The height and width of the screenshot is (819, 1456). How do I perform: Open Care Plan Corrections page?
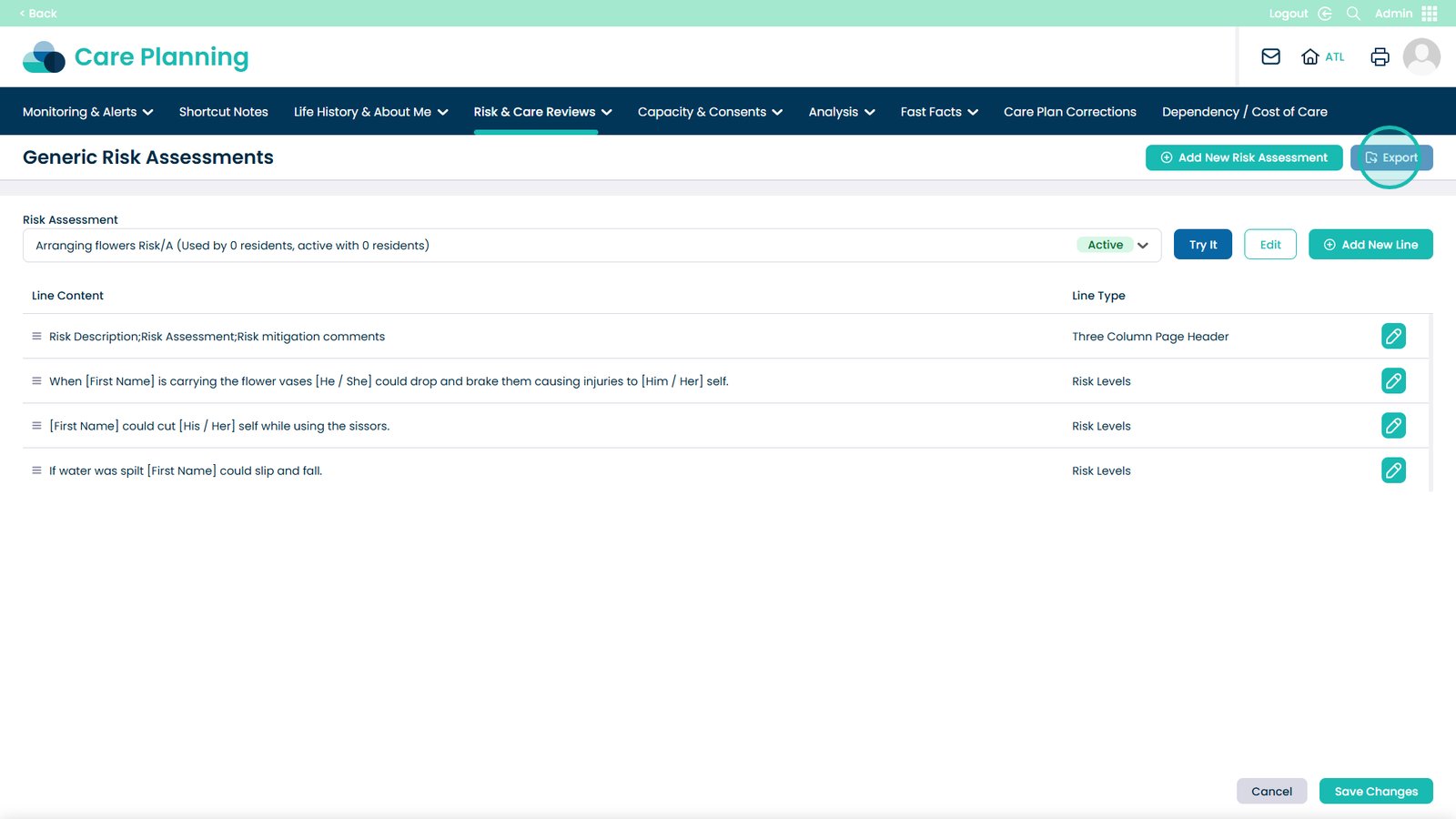click(x=1069, y=112)
